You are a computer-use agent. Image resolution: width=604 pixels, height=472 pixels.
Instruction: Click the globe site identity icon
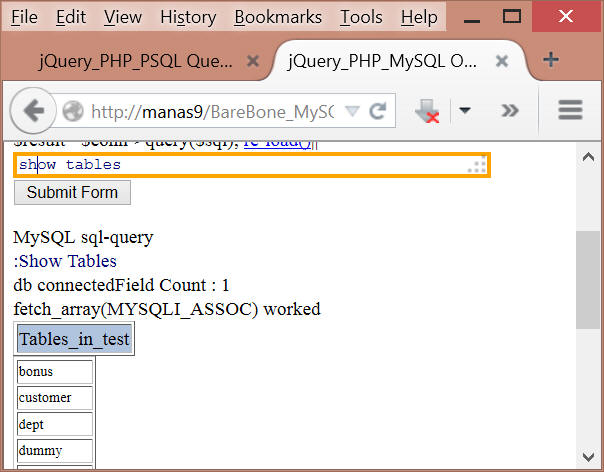73,111
